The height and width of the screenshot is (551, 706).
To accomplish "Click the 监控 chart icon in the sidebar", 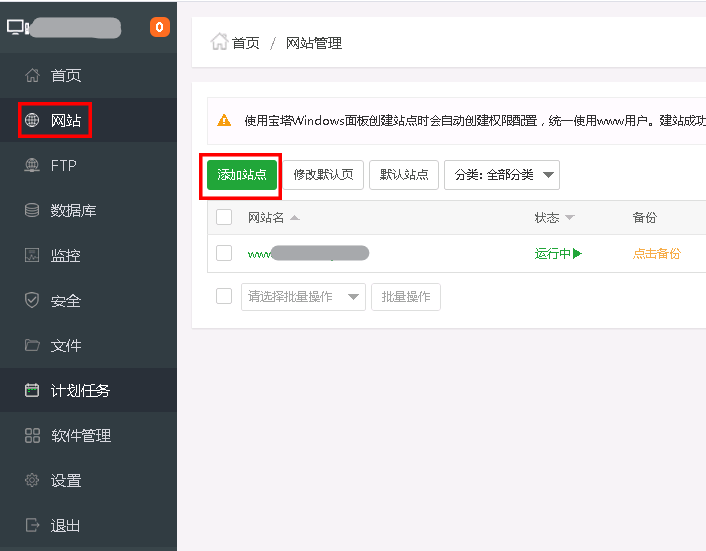I will pos(32,255).
